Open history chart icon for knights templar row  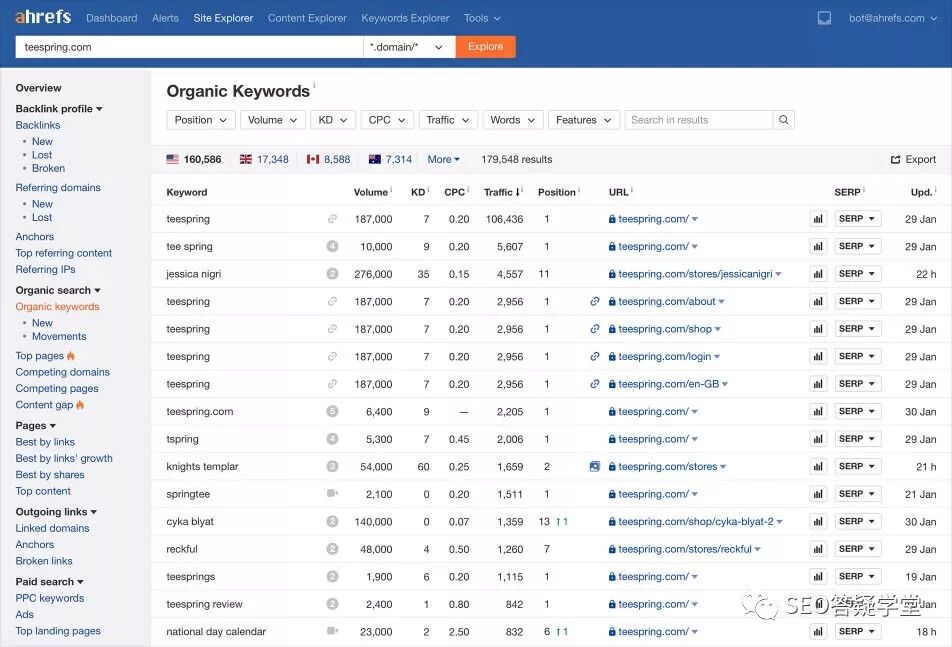coord(818,467)
